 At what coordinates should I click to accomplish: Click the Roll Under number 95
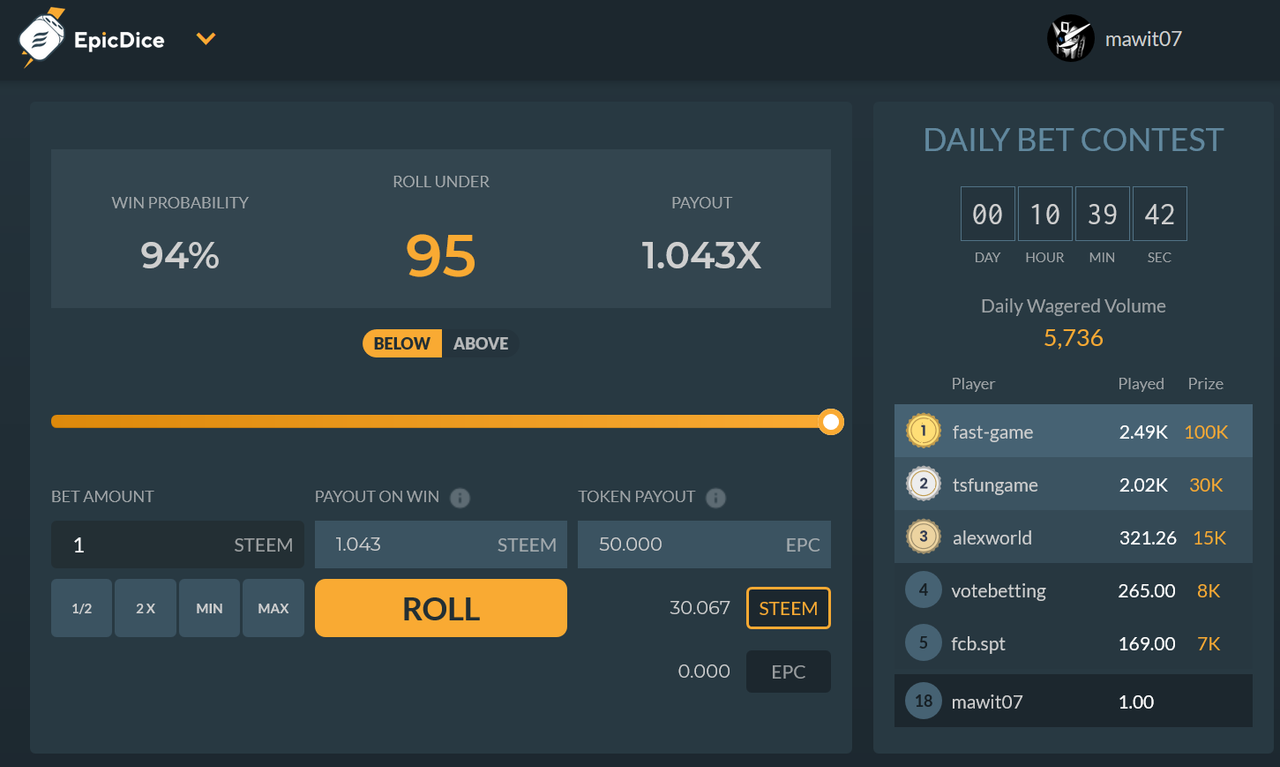click(441, 256)
